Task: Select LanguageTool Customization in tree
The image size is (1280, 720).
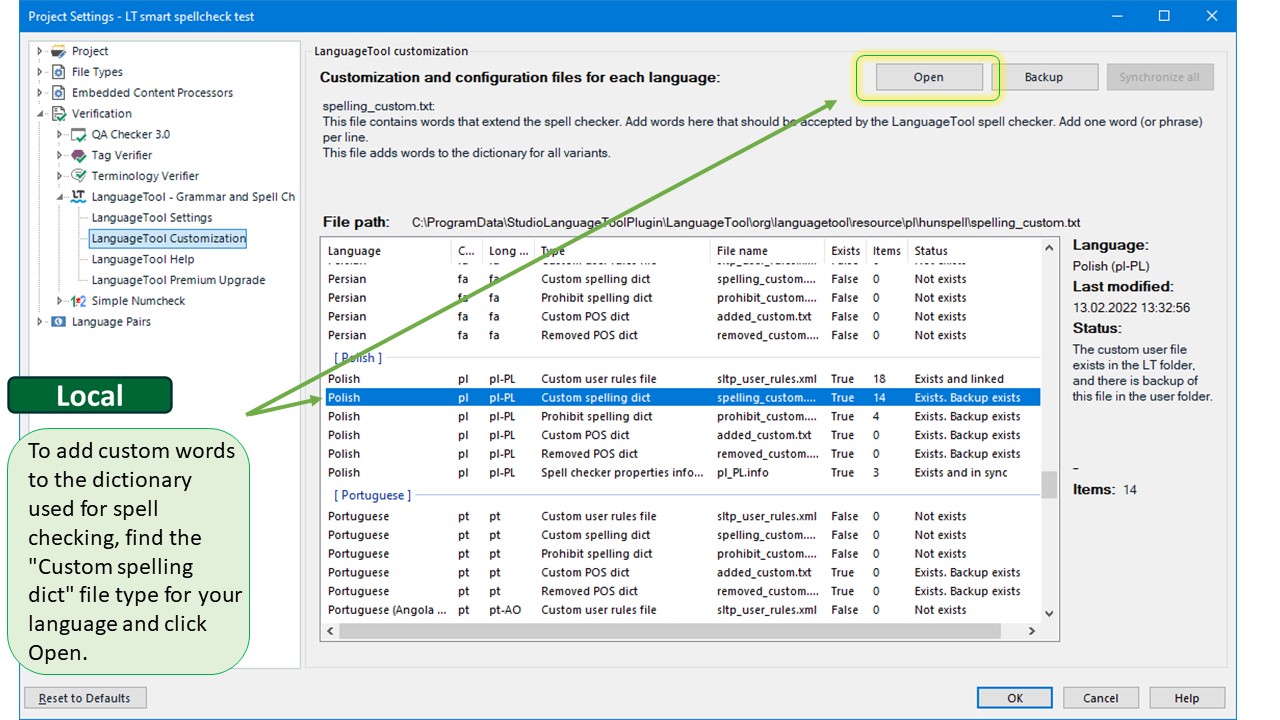Action: 168,238
